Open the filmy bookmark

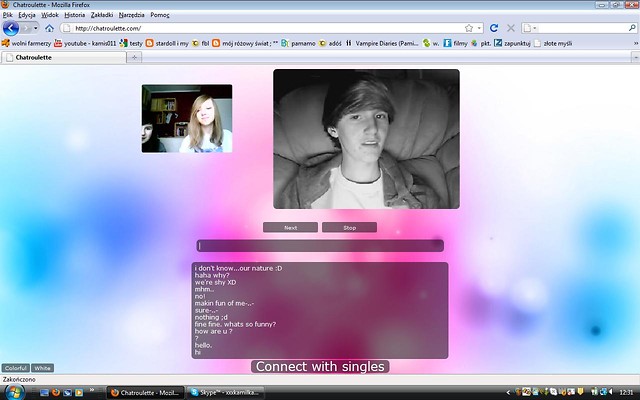456,43
